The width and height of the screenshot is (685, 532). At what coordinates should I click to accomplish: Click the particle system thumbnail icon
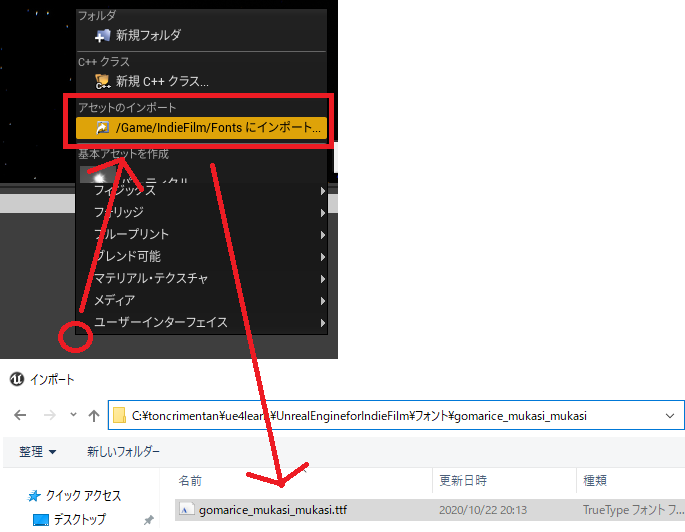pyautogui.click(x=98, y=174)
